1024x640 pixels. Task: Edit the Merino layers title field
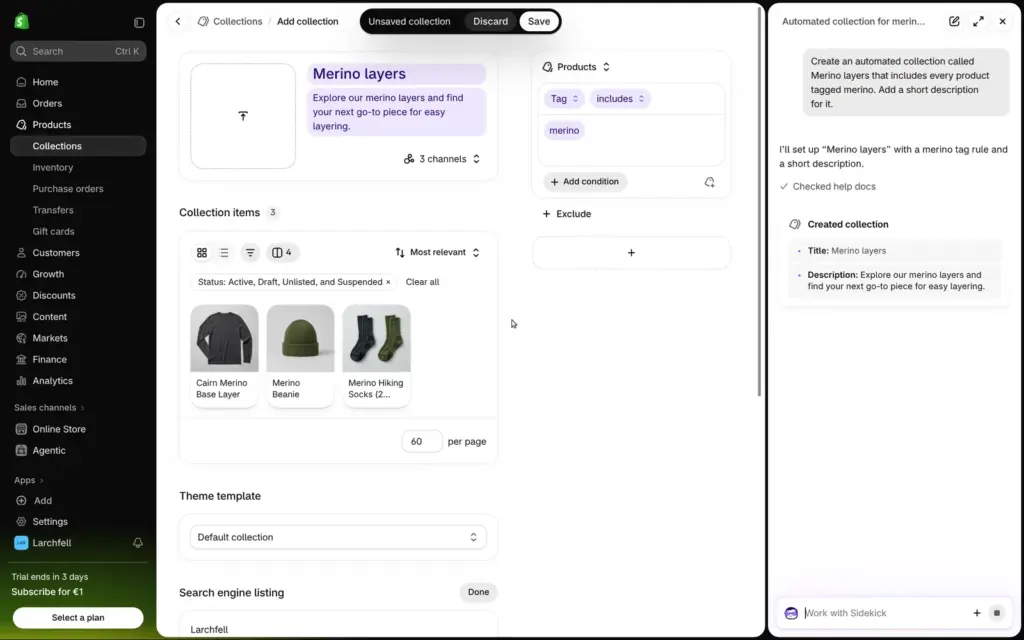pyautogui.click(x=396, y=74)
